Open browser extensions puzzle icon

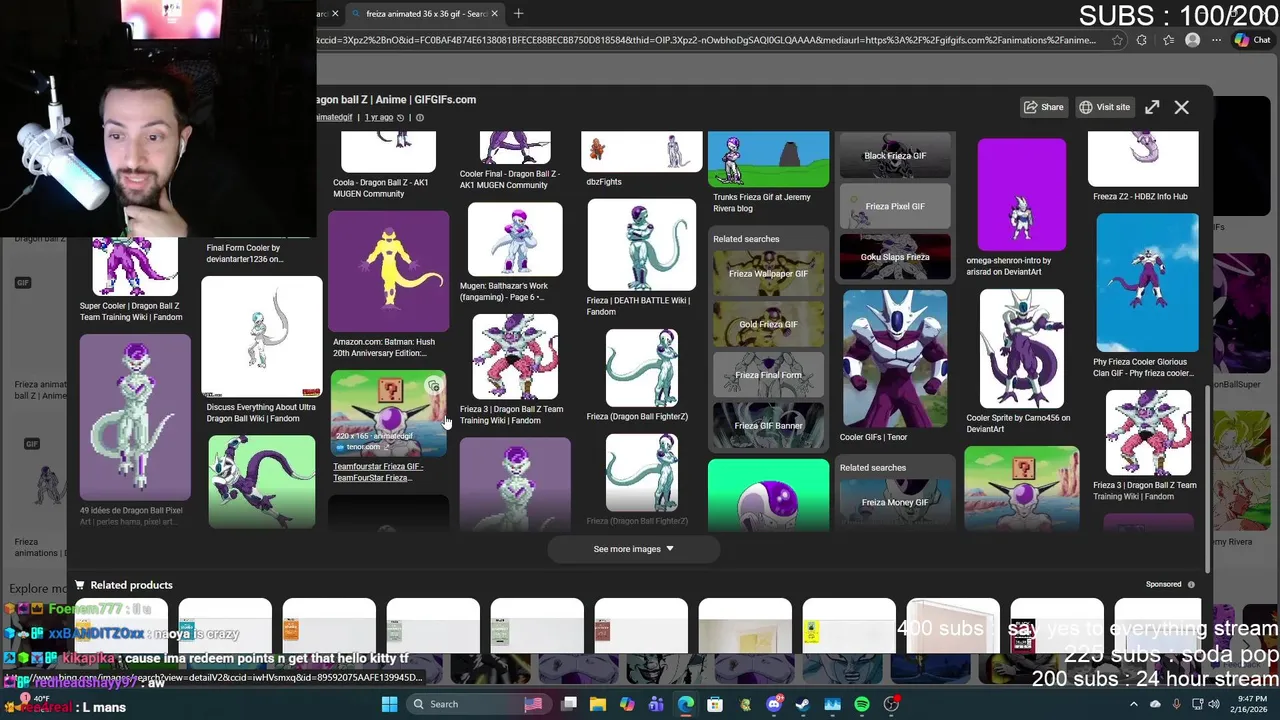1142,40
